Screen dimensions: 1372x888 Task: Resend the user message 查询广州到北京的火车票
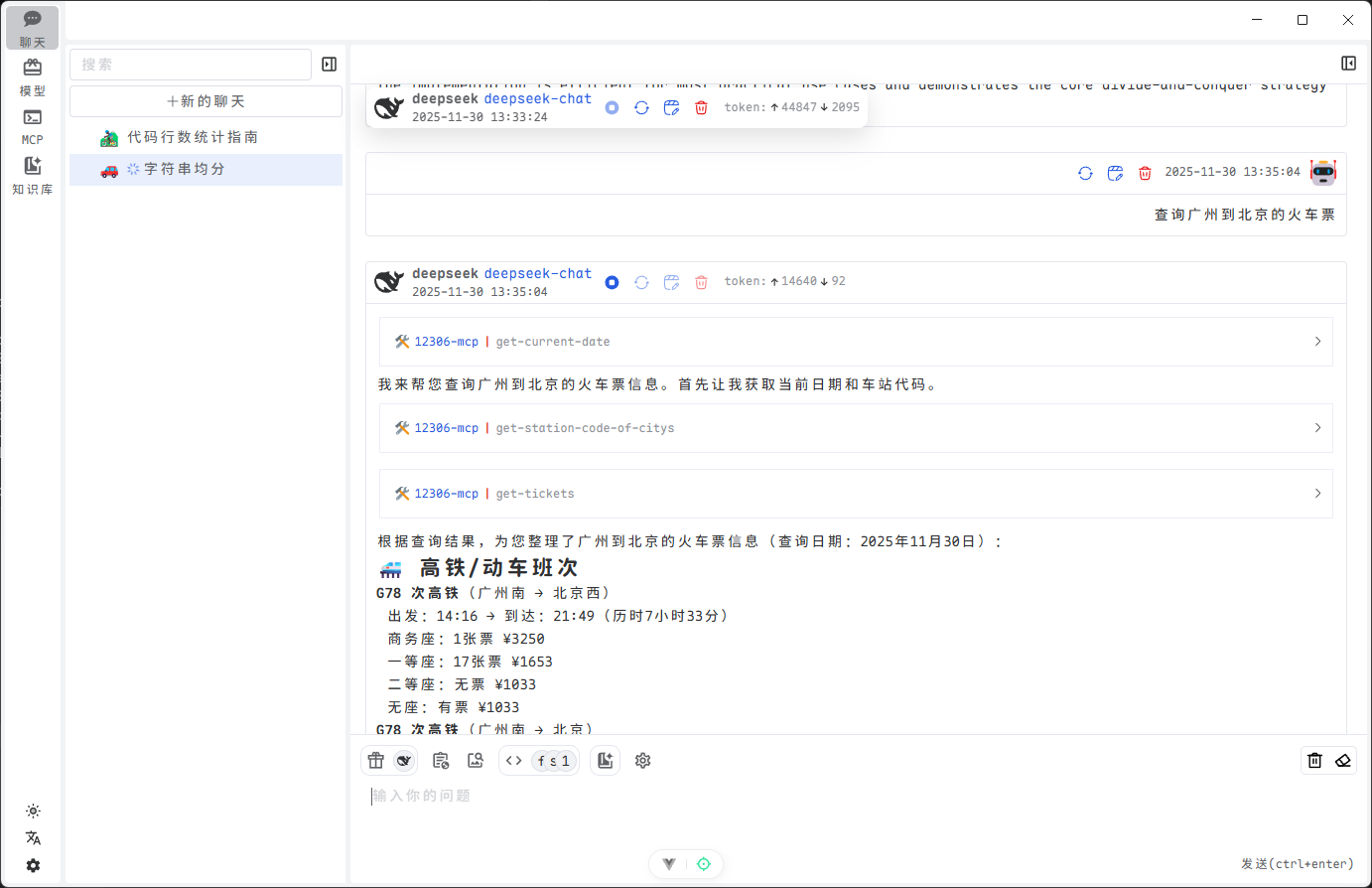click(1085, 173)
